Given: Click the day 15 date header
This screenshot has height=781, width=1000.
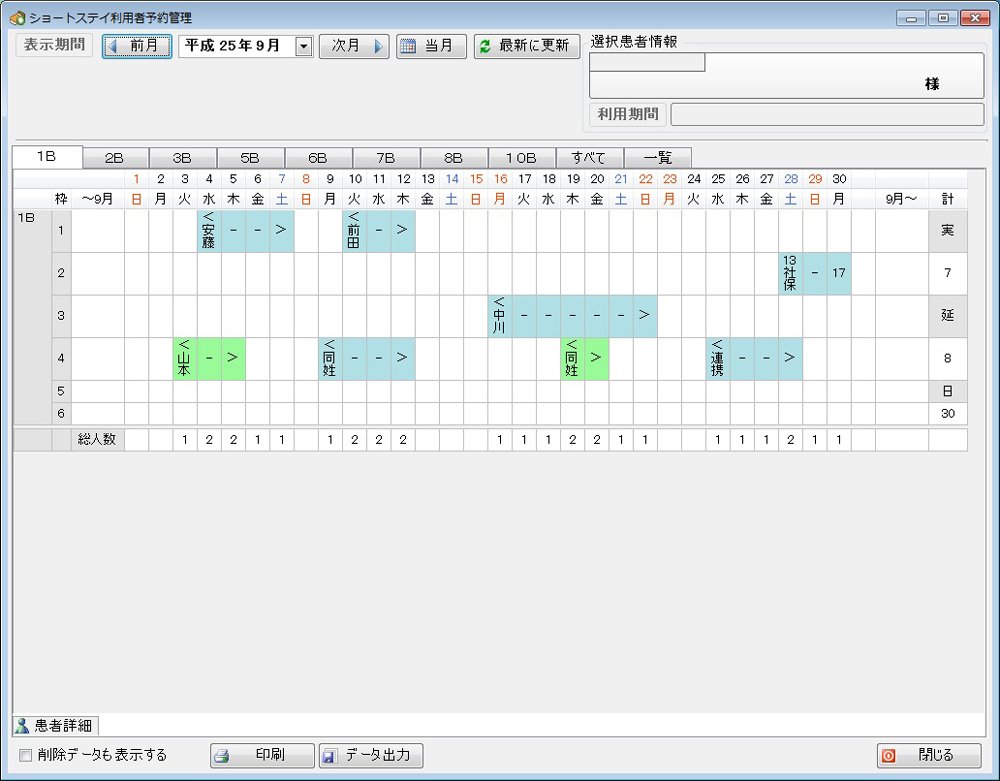Looking at the screenshot, I should pyautogui.click(x=476, y=179).
